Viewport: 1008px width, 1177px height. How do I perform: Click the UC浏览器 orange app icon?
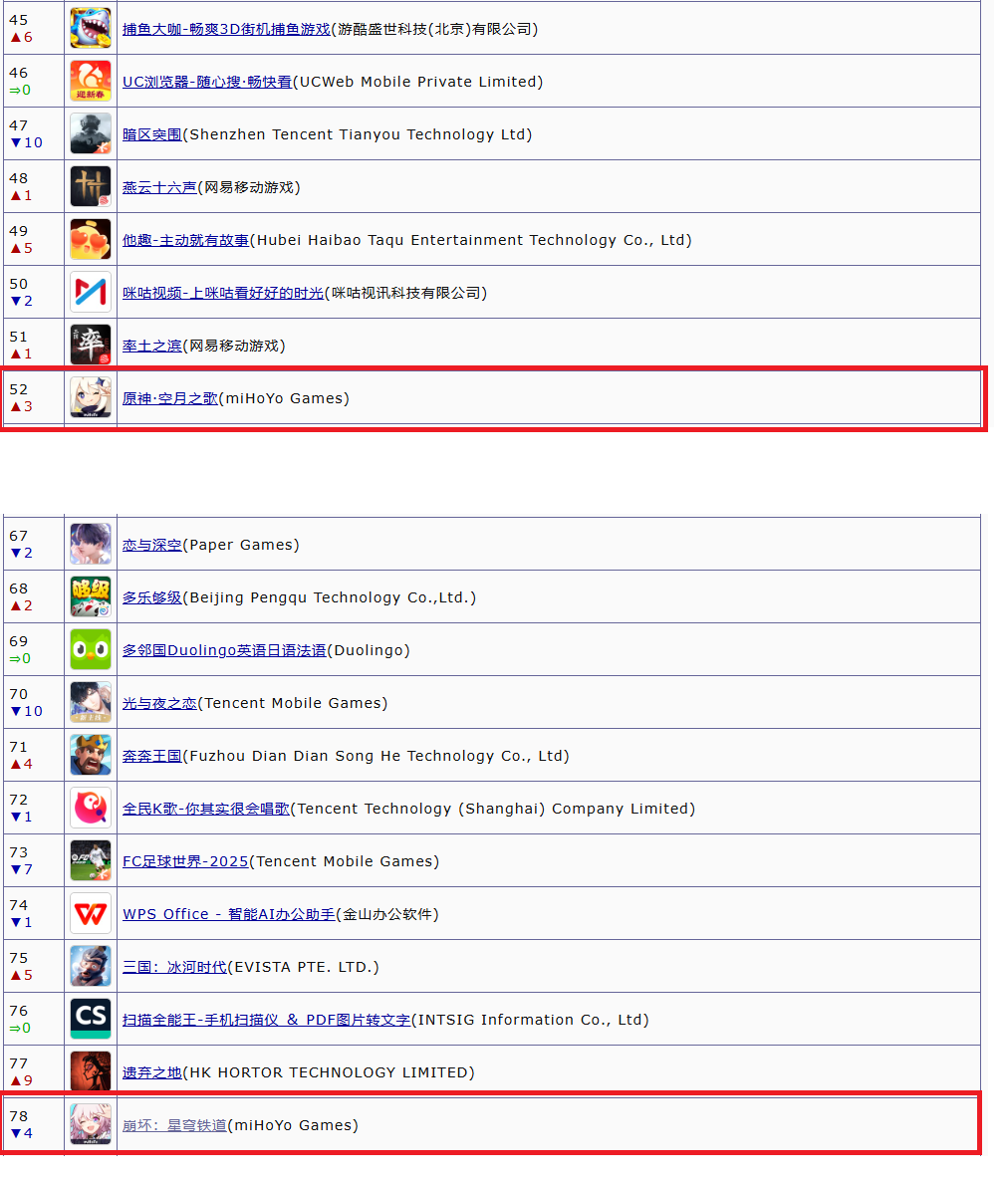[x=92, y=81]
